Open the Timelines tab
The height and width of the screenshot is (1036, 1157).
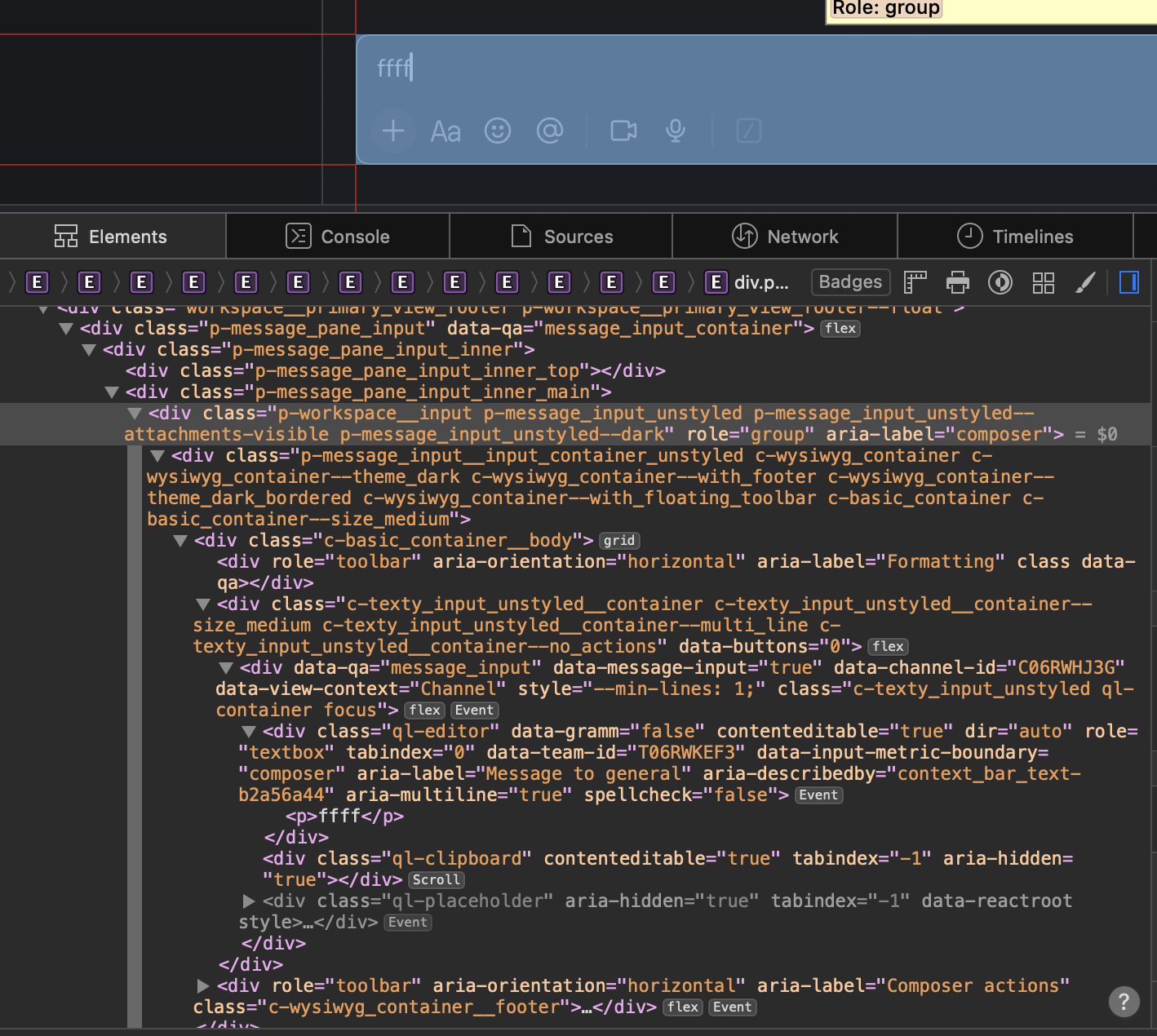click(1015, 237)
